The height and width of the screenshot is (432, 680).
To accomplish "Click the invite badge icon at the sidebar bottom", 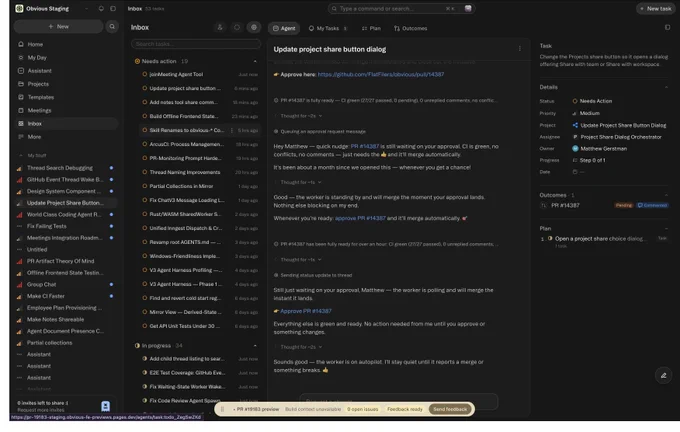I will point(105,406).
